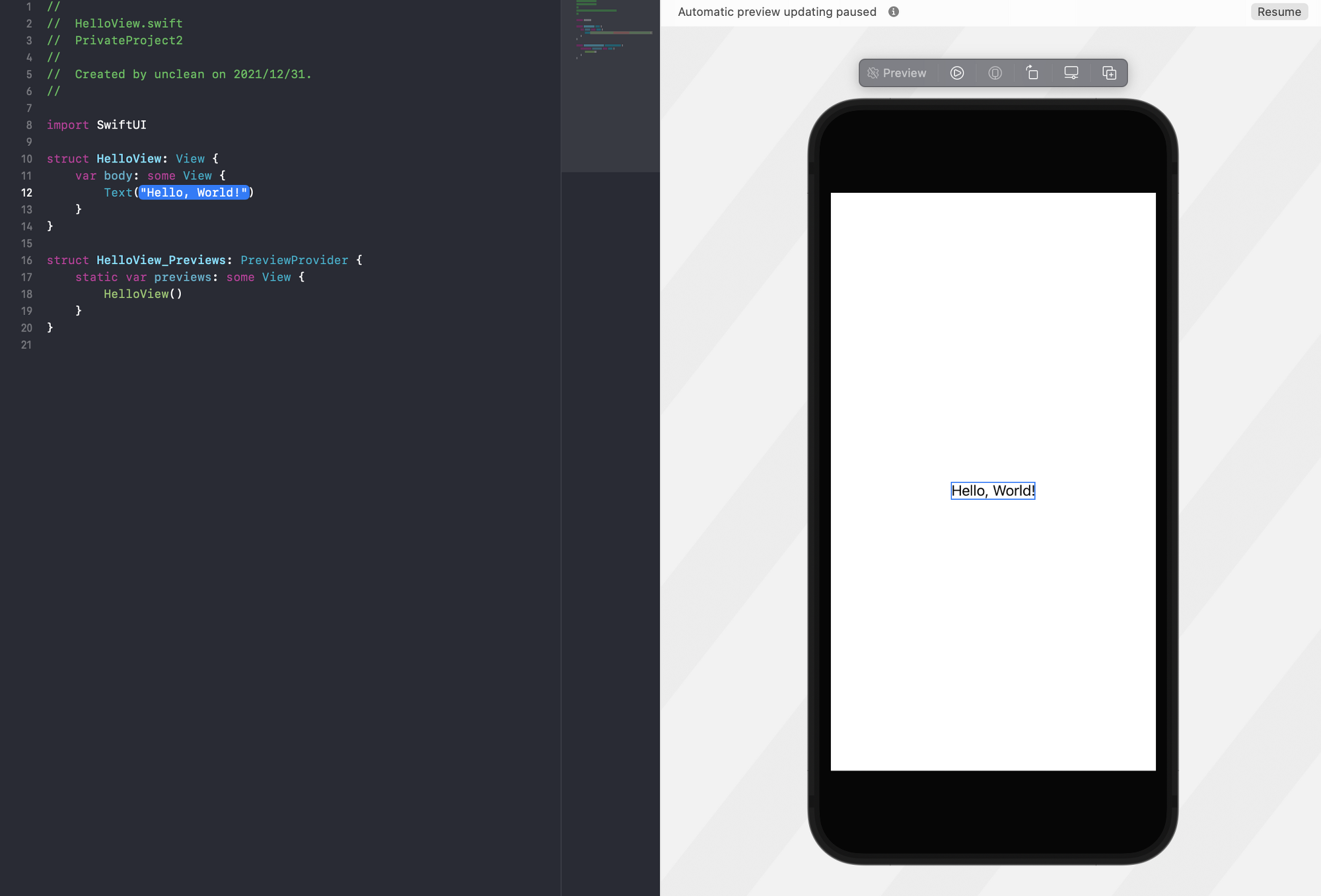Click PreviewProvider on line 16

coord(294,261)
